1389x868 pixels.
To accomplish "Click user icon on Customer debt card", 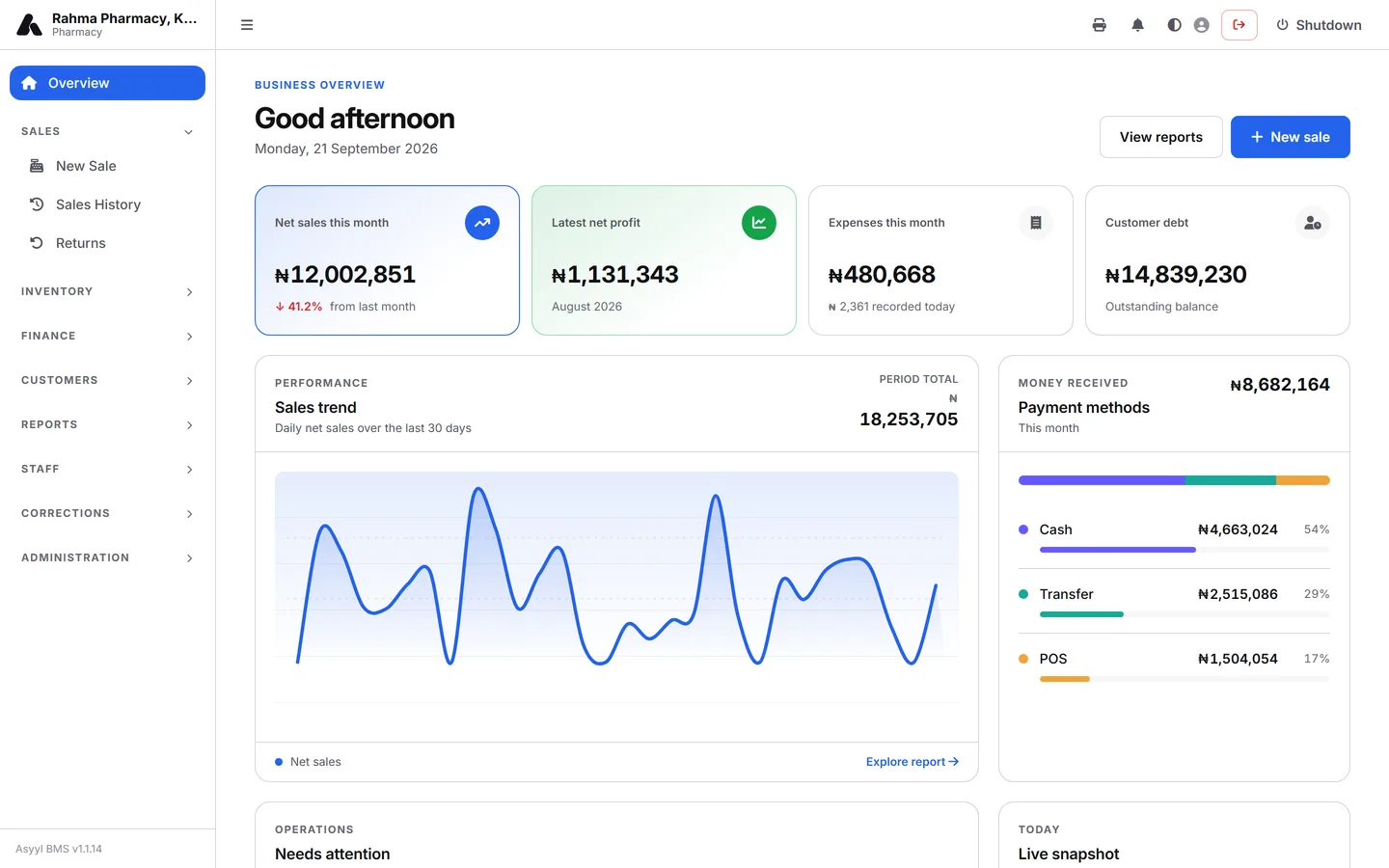I will point(1313,223).
